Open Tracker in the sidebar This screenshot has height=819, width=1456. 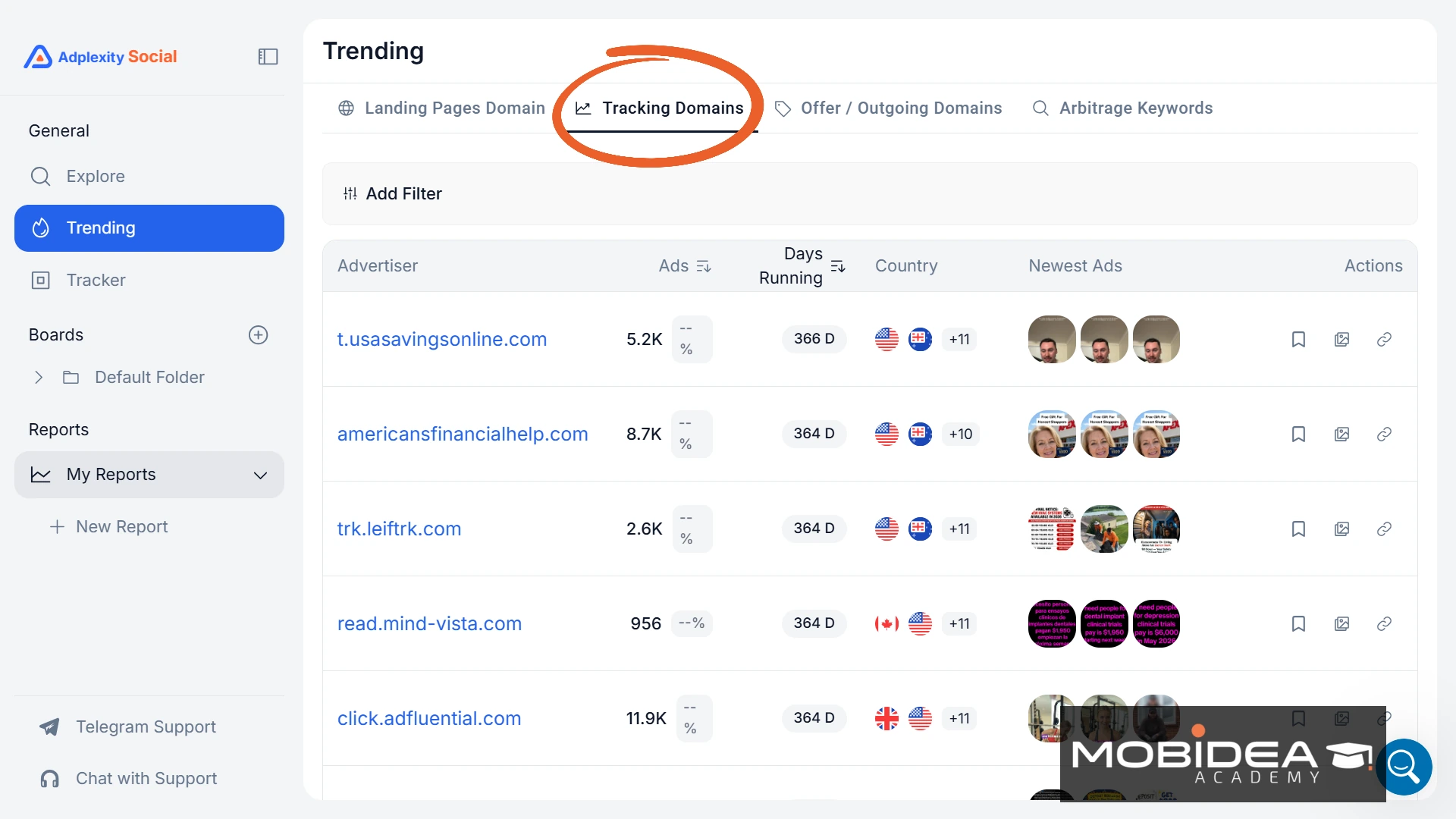click(x=149, y=280)
